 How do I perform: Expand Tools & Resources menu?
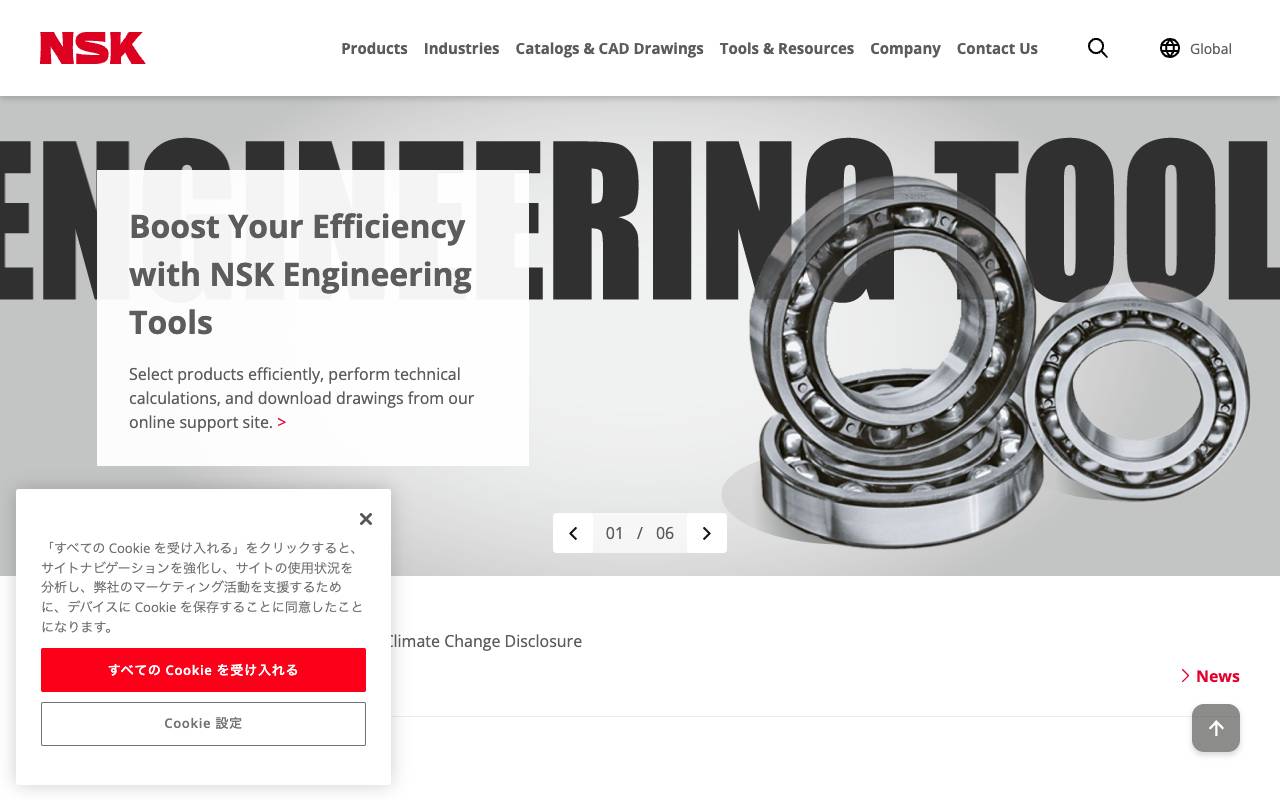787,48
